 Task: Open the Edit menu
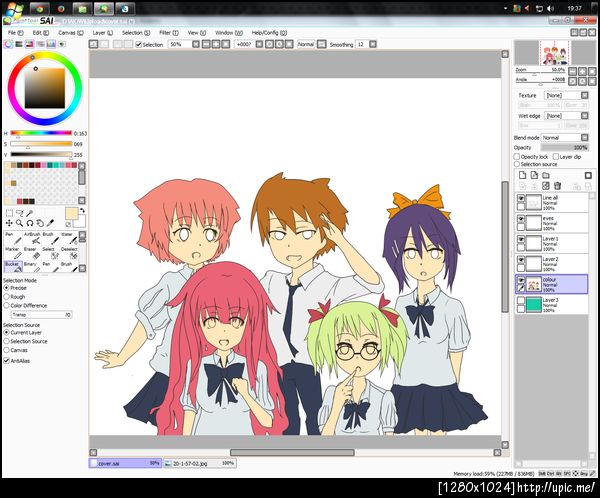[x=41, y=33]
